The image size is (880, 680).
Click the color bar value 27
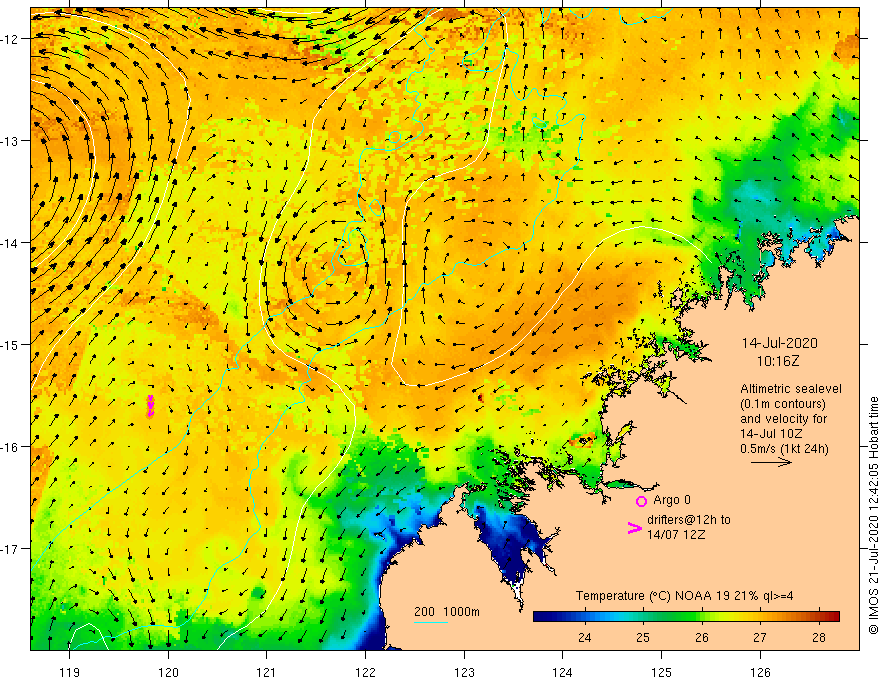[760, 637]
